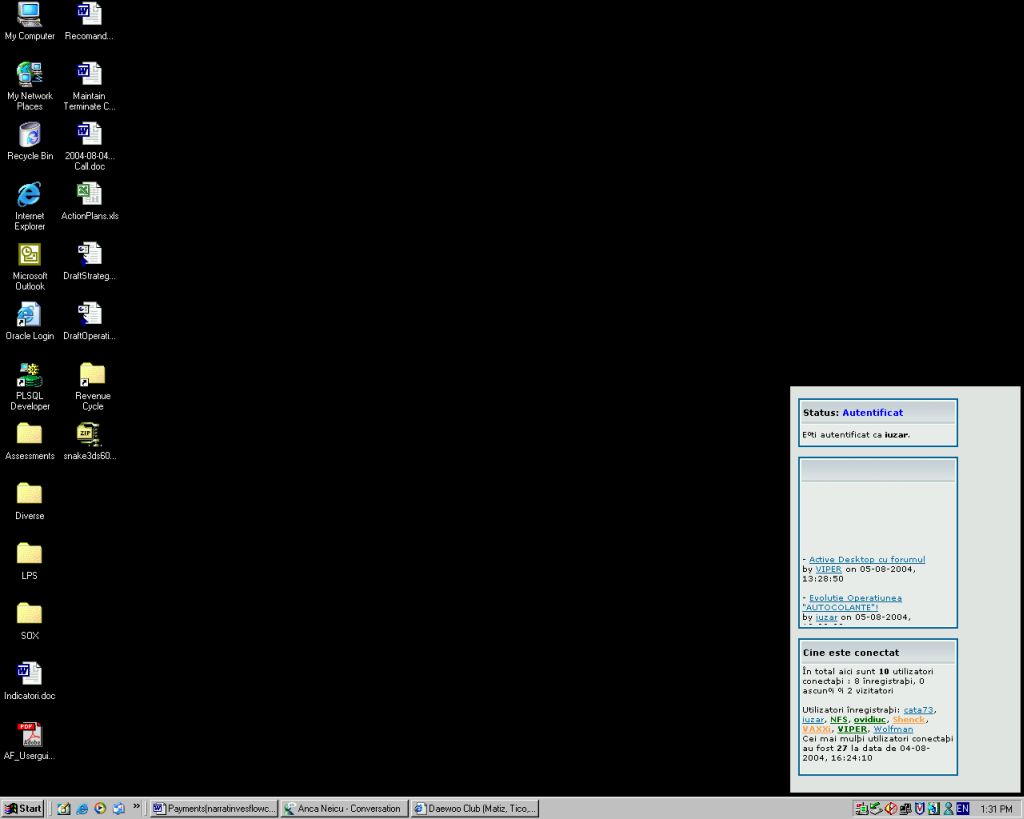Launch Microsoft Outlook from the desktop
Viewport: 1024px width, 819px height.
pos(29,255)
